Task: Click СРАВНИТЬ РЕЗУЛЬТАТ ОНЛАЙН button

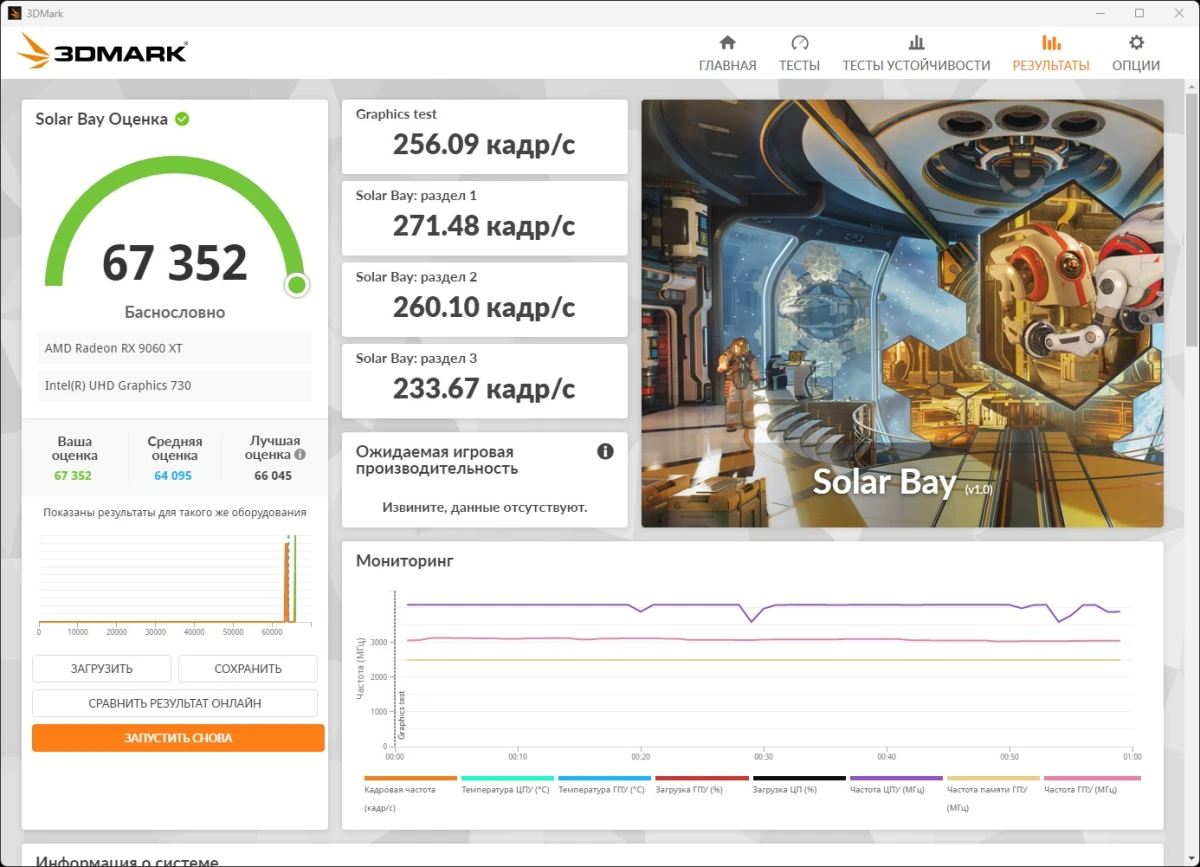Action: point(175,703)
